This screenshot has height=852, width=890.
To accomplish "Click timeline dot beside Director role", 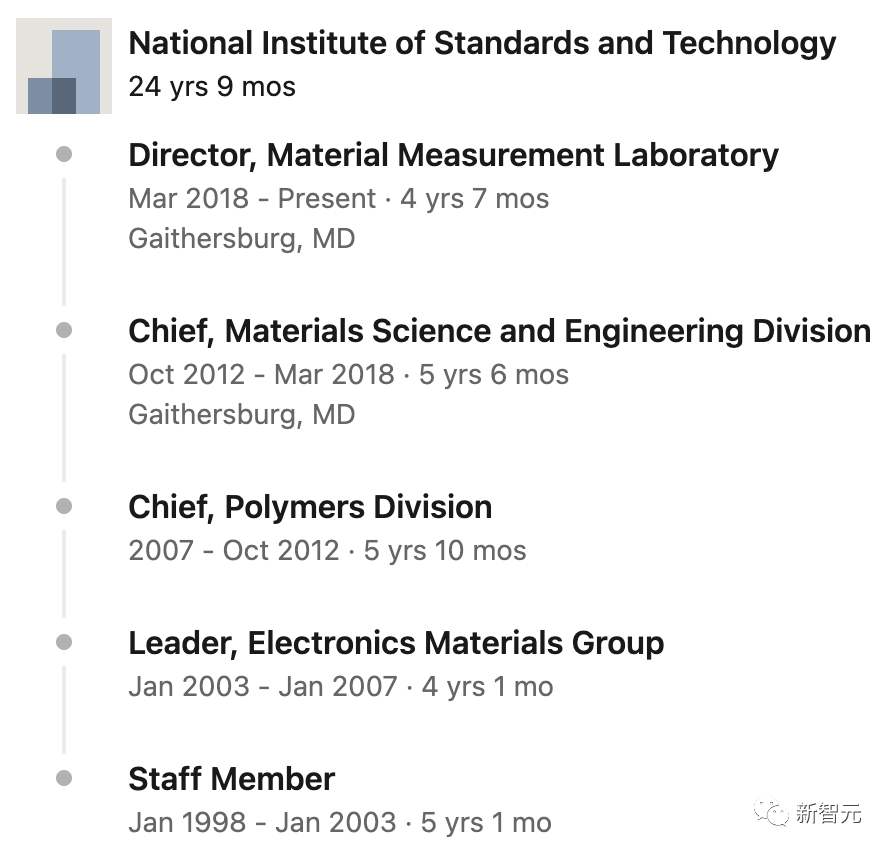I will [64, 154].
